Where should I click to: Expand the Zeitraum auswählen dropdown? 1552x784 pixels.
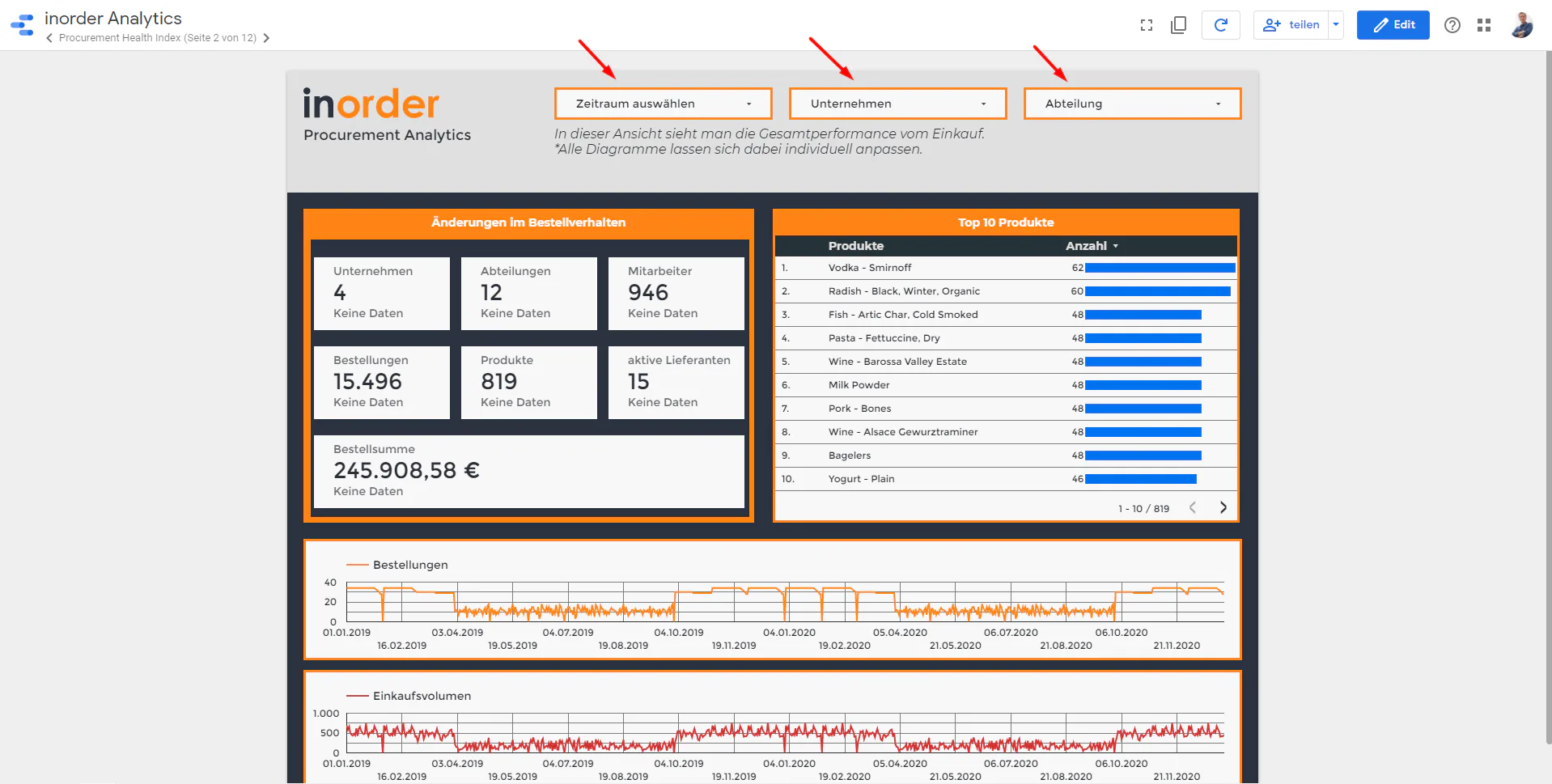point(664,104)
